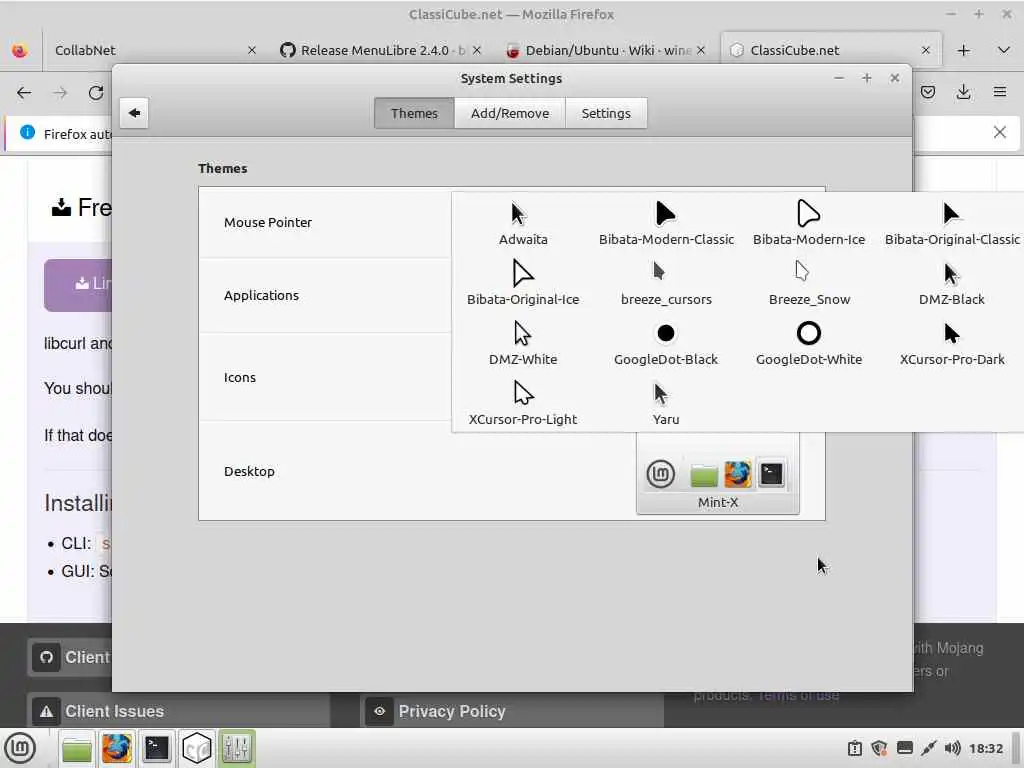Open Firefox Pocket save icon
Viewport: 1024px width, 768px height.
coord(927,92)
